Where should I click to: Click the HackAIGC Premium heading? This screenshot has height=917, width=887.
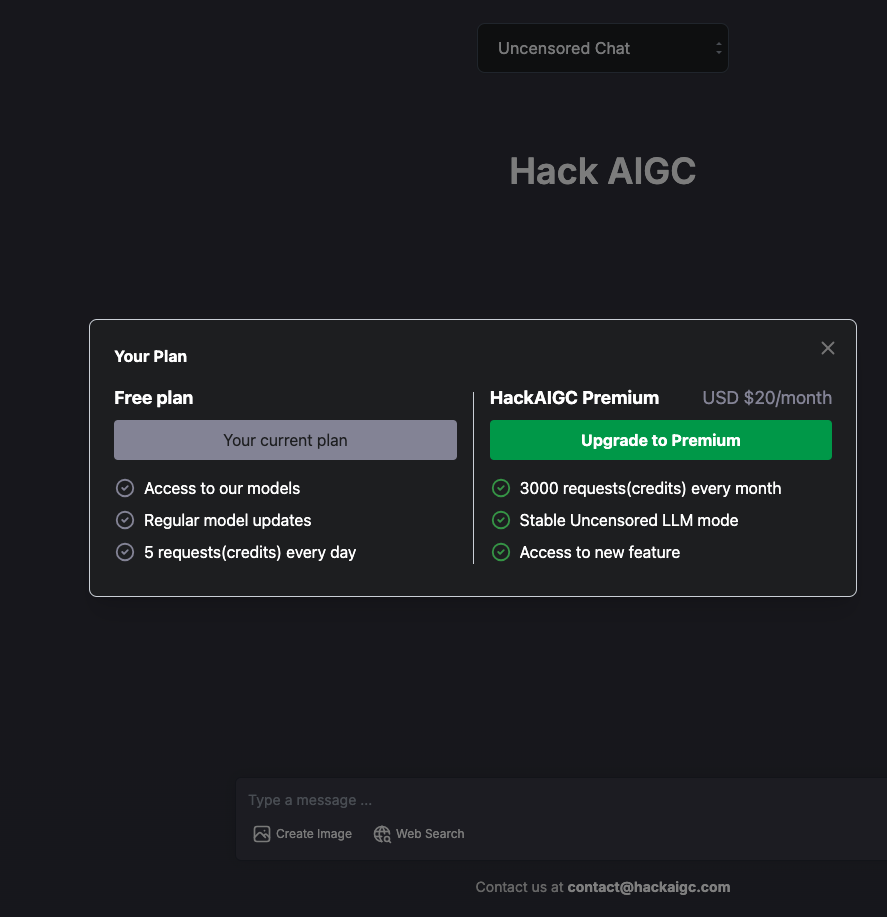574,398
